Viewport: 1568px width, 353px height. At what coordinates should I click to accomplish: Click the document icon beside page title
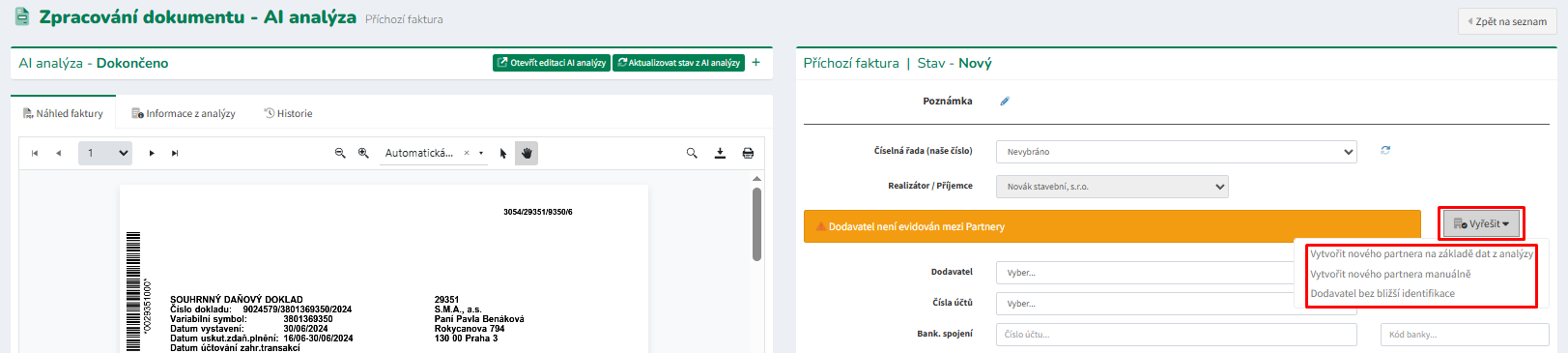22,16
